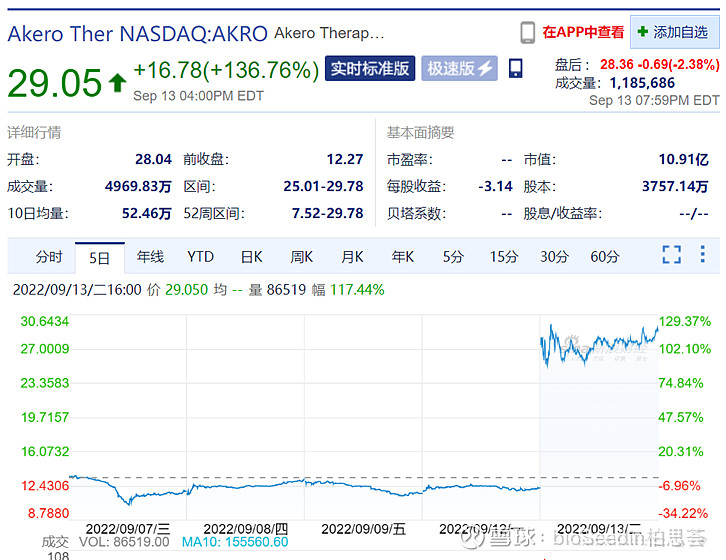This screenshot has height=560, width=726.
Task: Click change value +16.78(+136.76%)
Action: 226,70
